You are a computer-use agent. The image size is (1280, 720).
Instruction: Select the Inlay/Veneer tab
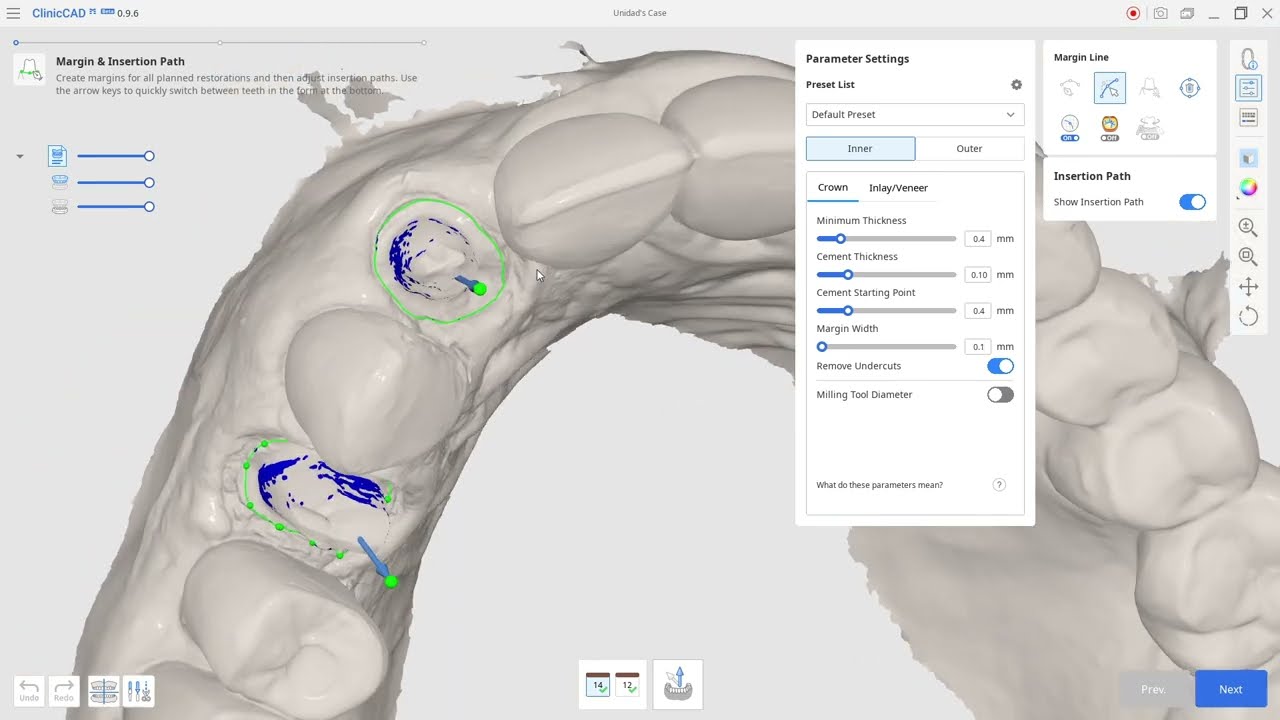coord(898,188)
